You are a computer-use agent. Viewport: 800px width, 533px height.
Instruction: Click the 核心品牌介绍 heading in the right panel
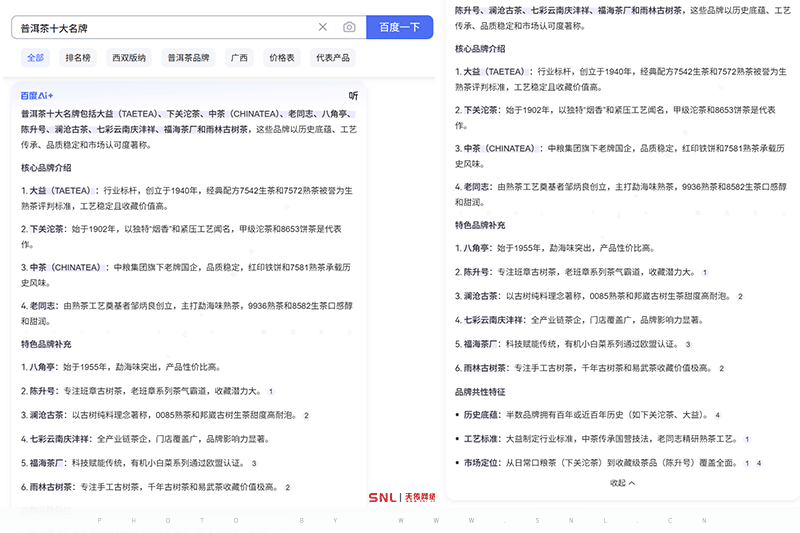pyautogui.click(x=480, y=48)
